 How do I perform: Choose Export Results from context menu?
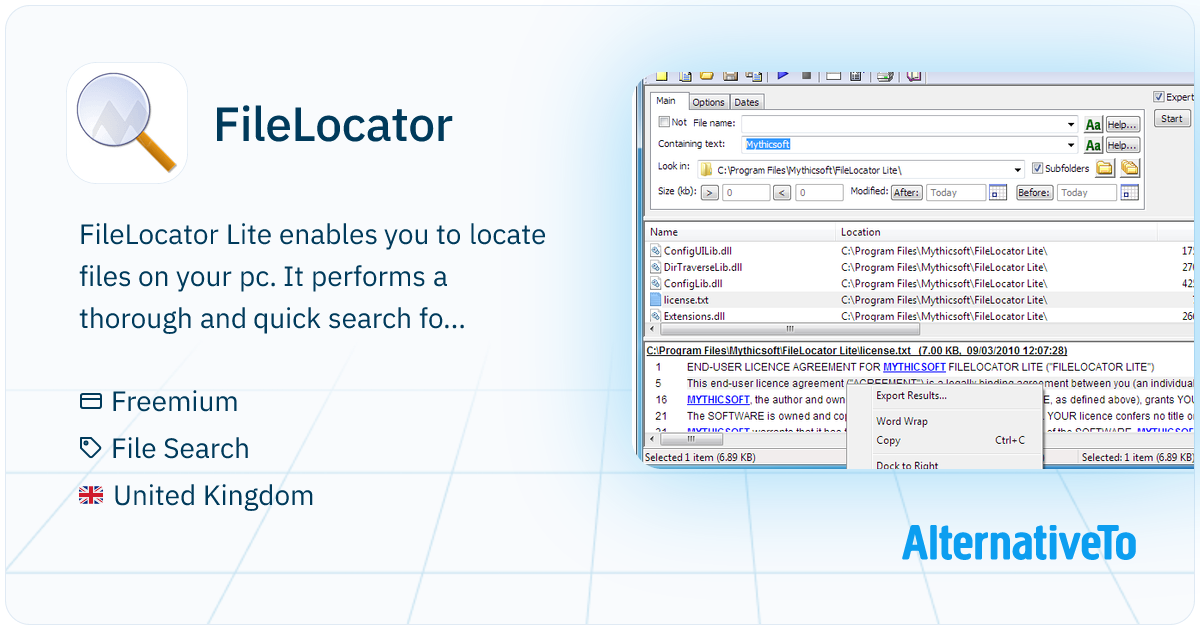pos(911,396)
